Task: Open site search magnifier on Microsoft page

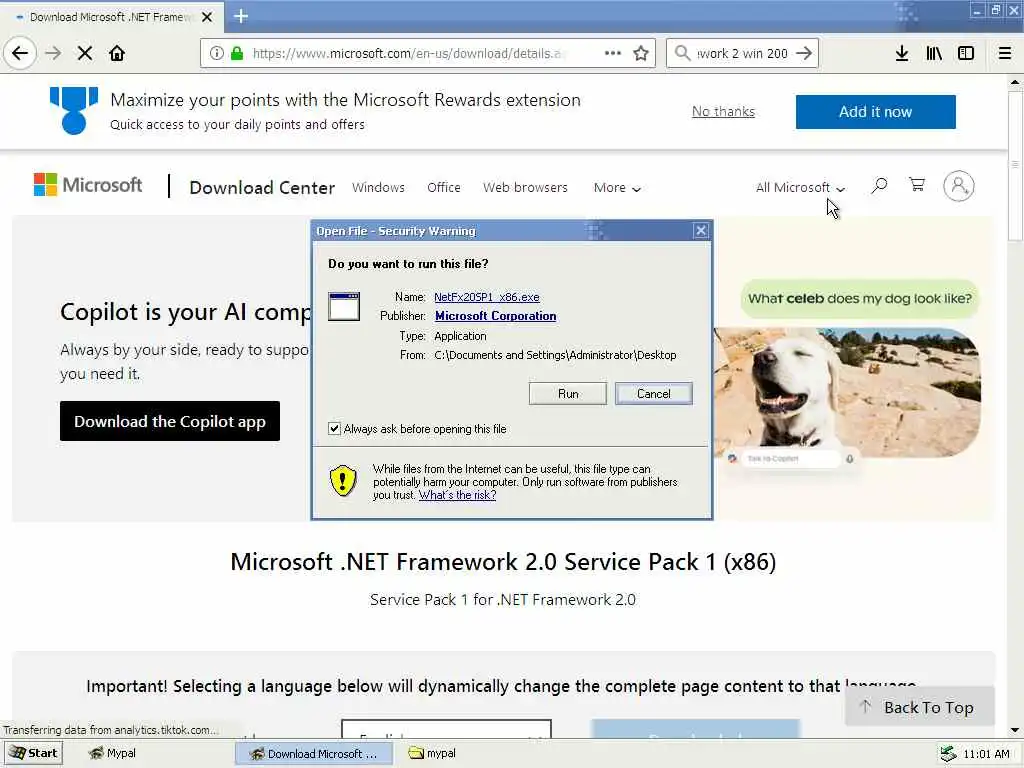Action: [879, 186]
